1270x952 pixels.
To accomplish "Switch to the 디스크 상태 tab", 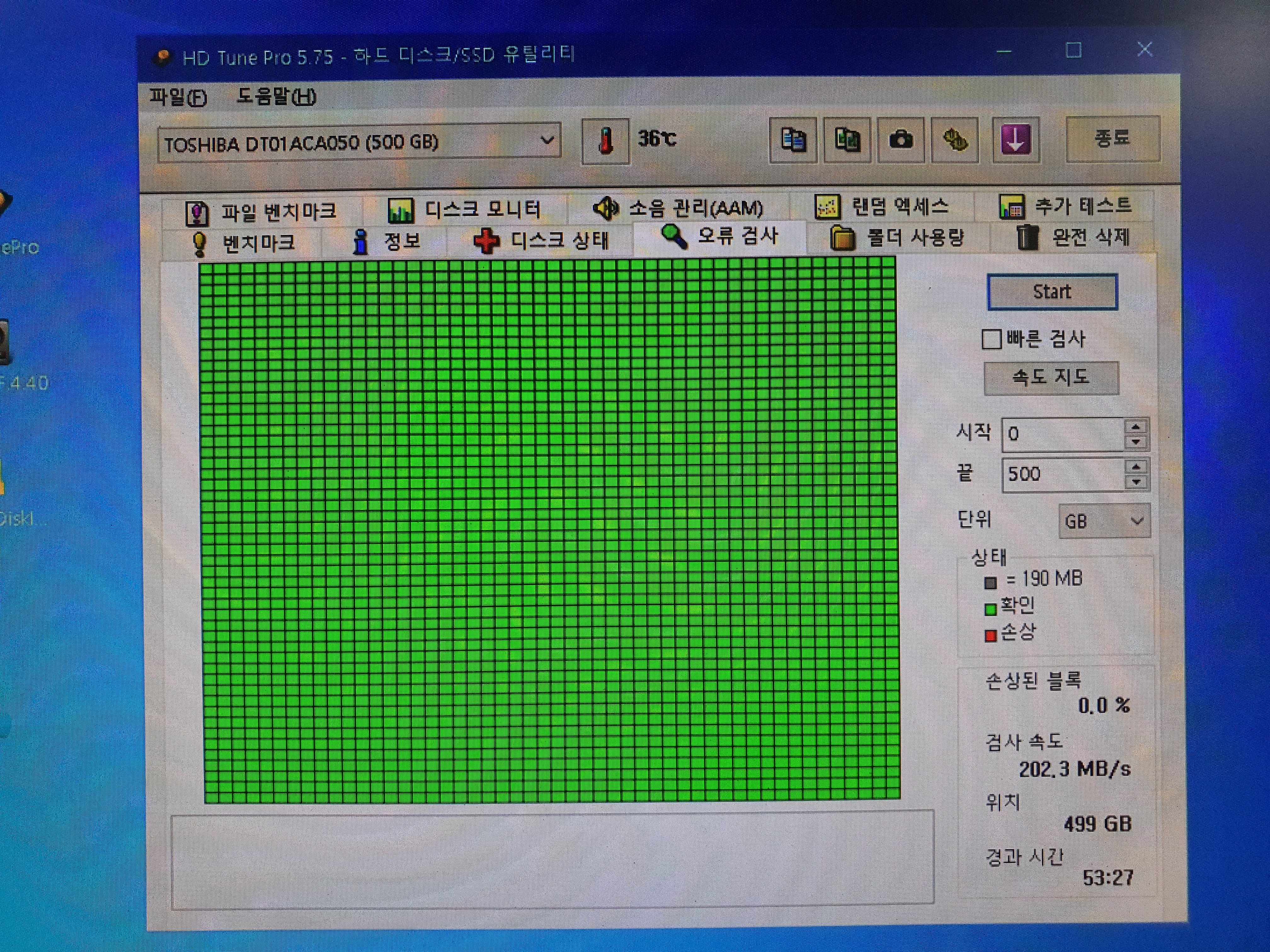I will tap(541, 240).
